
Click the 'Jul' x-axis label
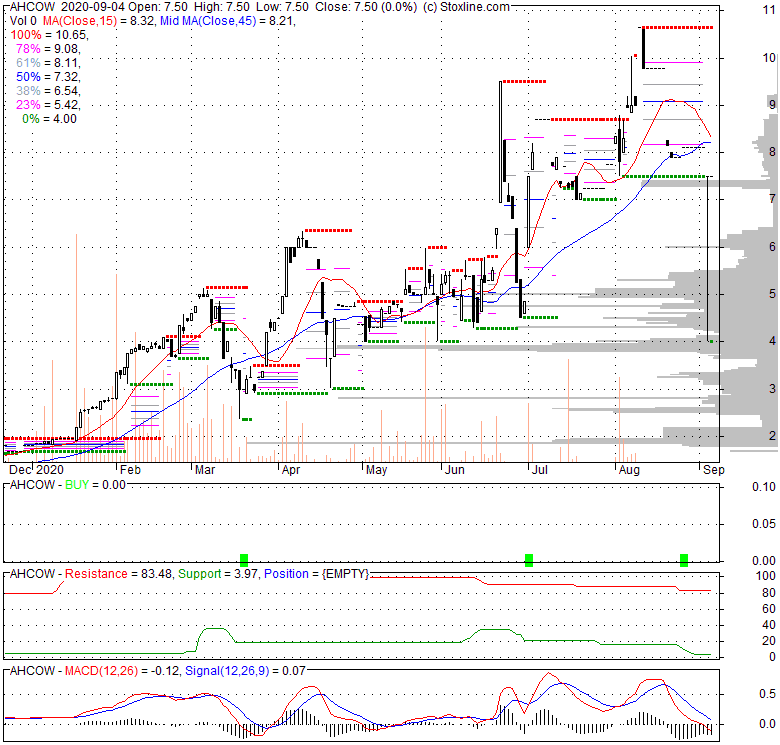(x=540, y=470)
